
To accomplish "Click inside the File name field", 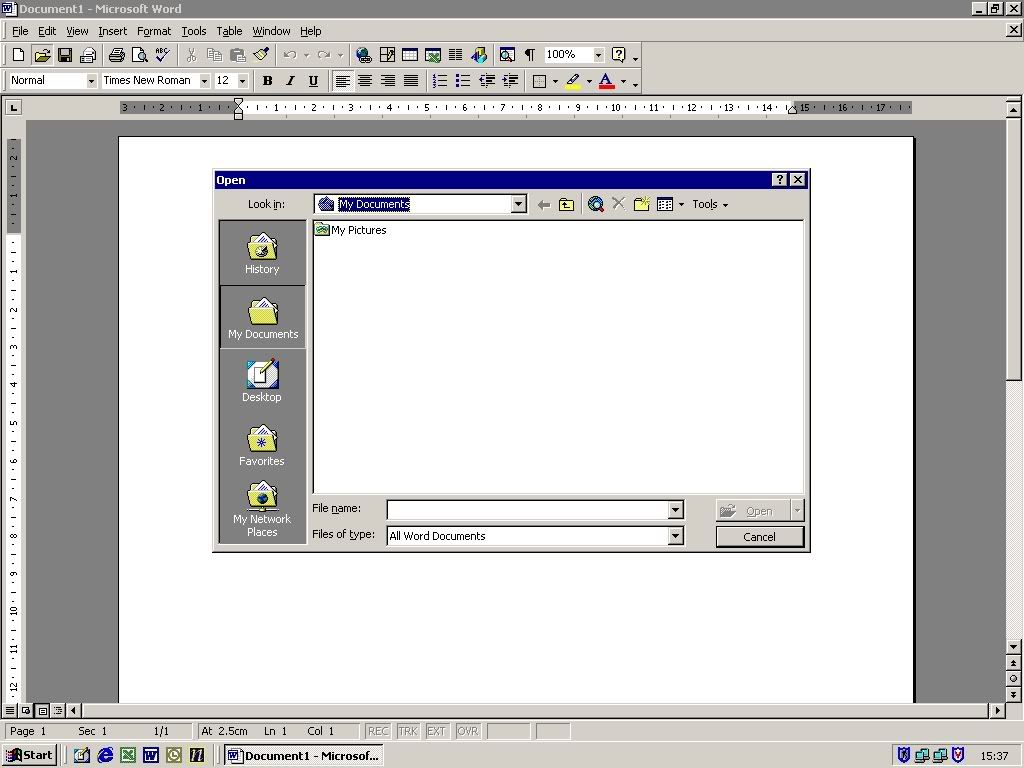I will (528, 509).
